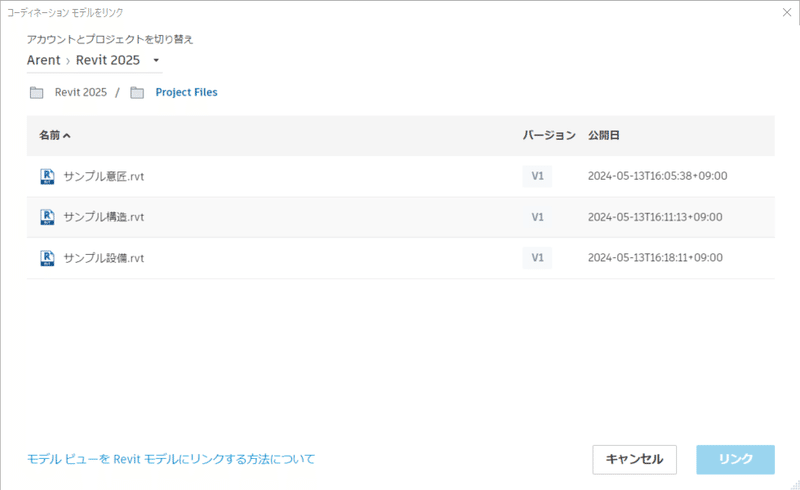The image size is (800, 490).
Task: Open Project Files breadcrumb link
Action: pyautogui.click(x=186, y=92)
